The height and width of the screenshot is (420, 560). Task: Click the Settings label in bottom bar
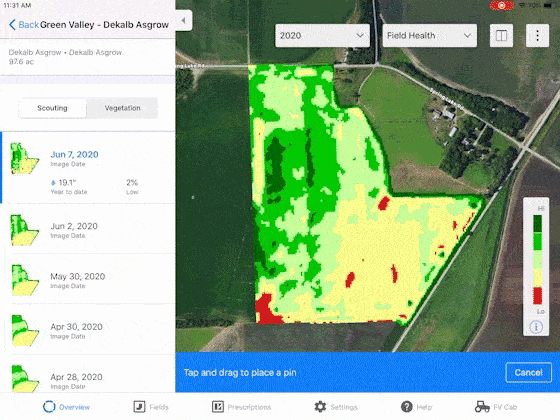click(x=344, y=407)
